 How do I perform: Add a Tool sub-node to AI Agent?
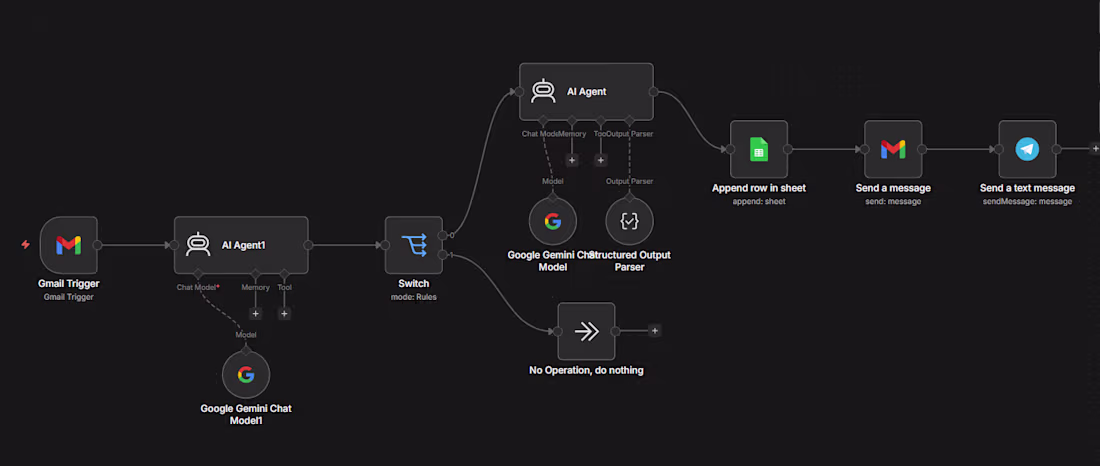(x=601, y=161)
